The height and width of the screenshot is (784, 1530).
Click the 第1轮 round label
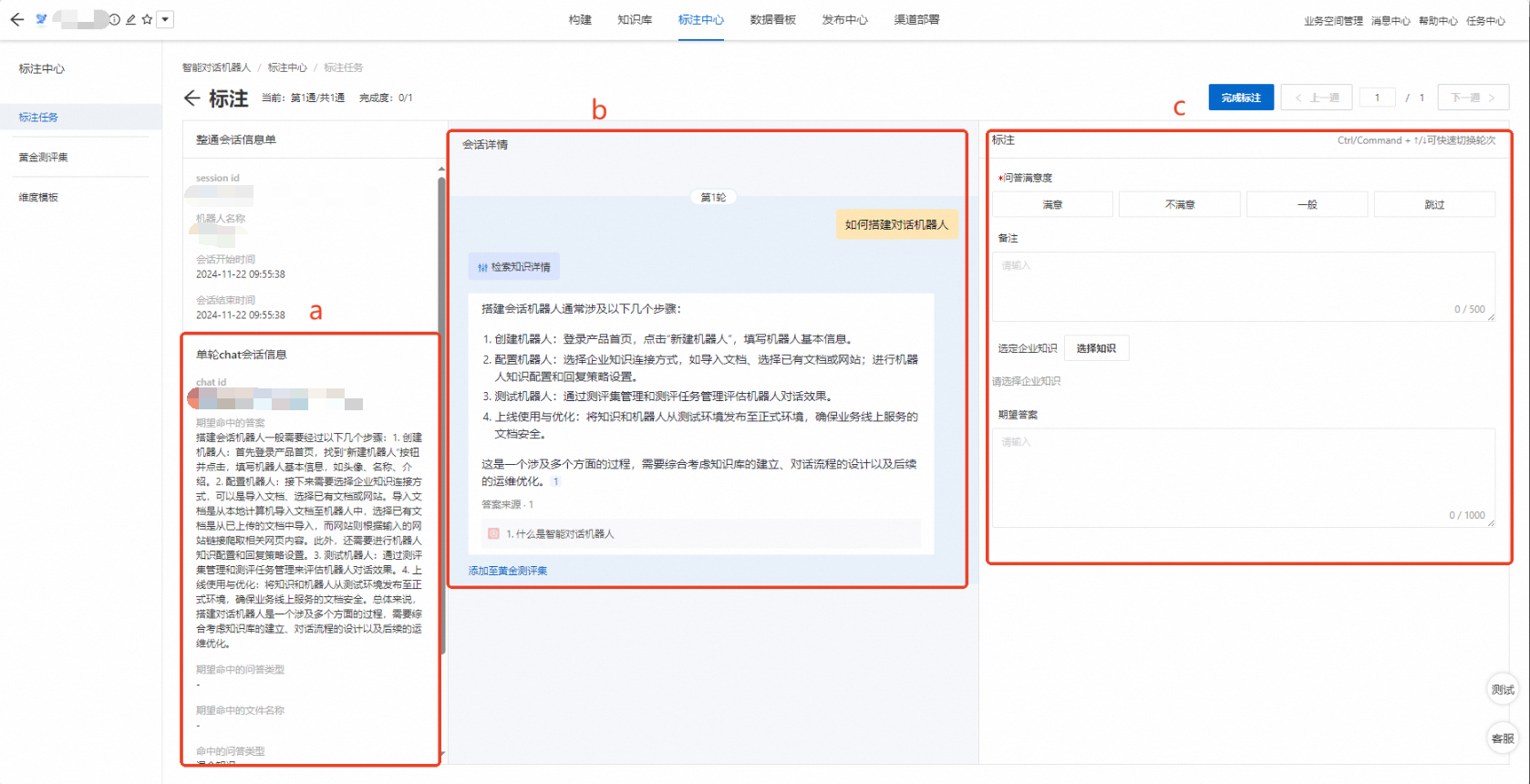tap(713, 197)
